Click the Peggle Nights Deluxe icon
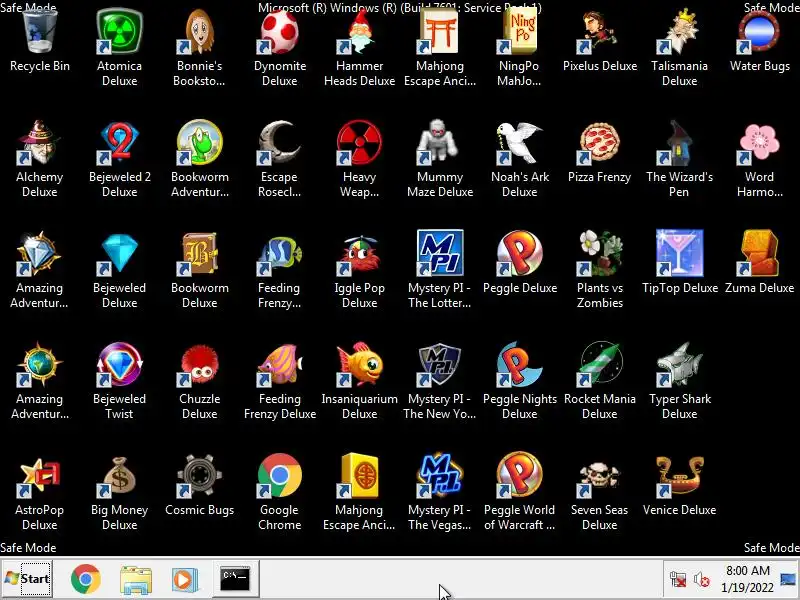The width and height of the screenshot is (800, 600). 519,365
